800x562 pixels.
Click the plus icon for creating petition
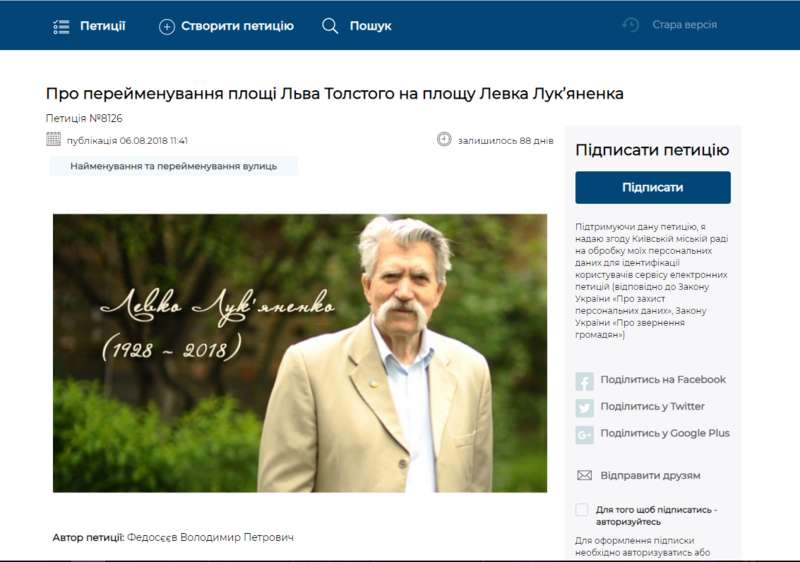click(167, 26)
